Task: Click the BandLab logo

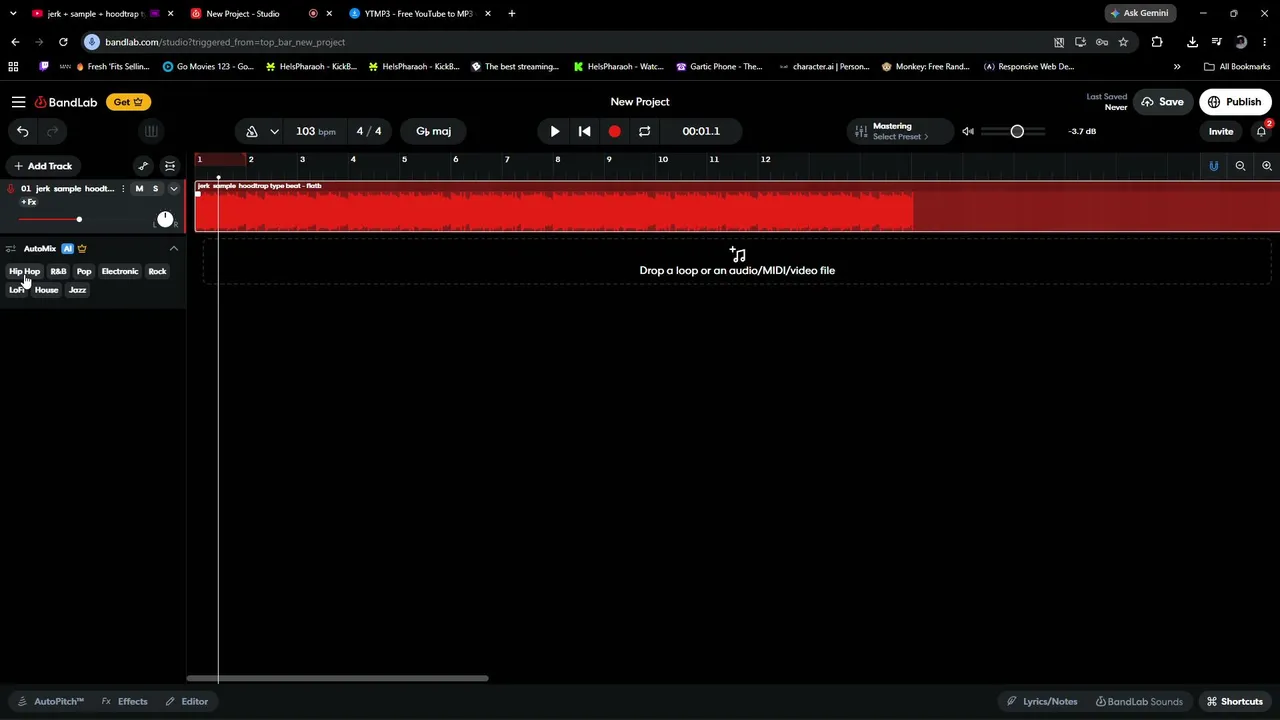Action: click(66, 102)
